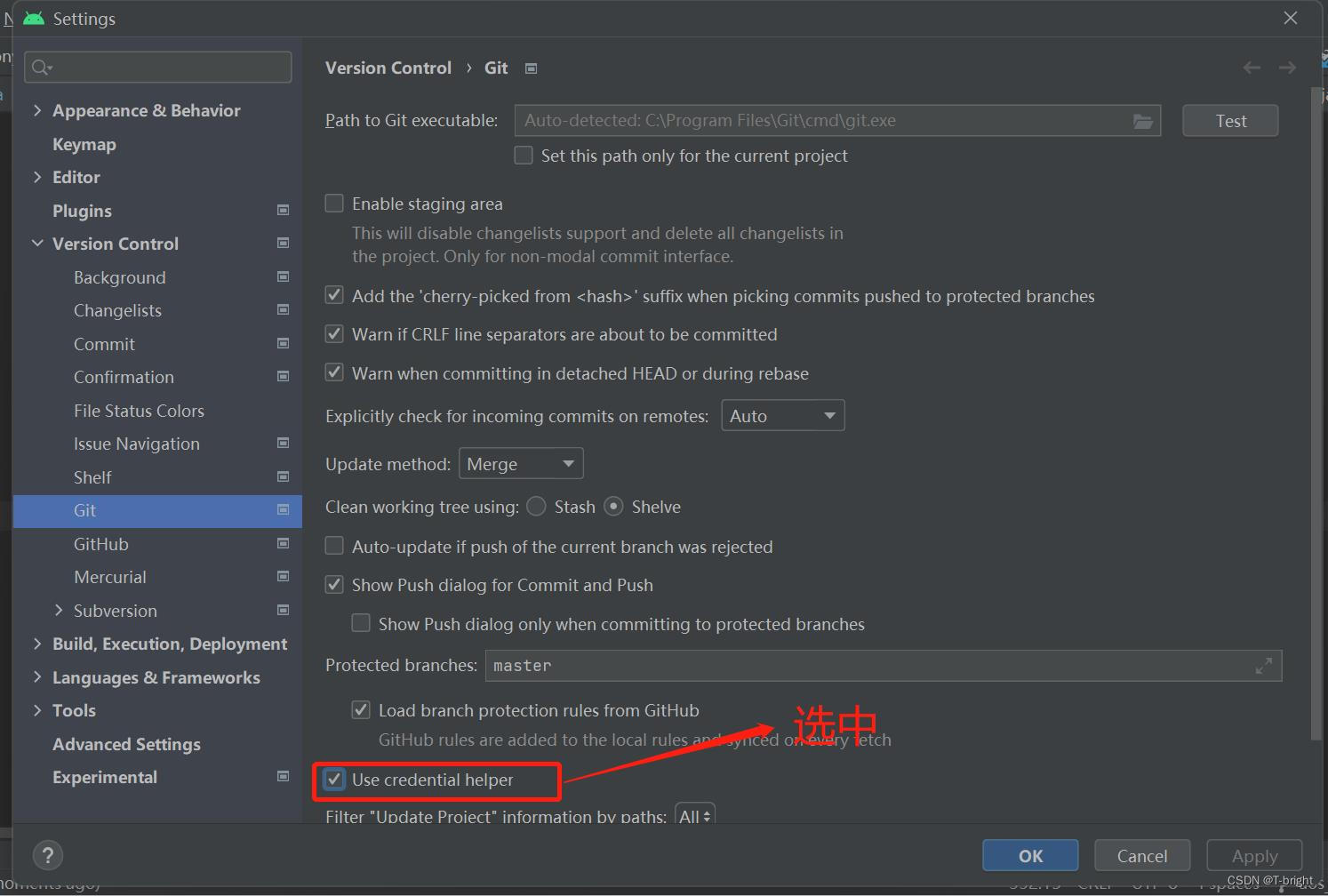Open the incoming commits Auto dropdown
1328x896 pixels.
click(x=781, y=415)
